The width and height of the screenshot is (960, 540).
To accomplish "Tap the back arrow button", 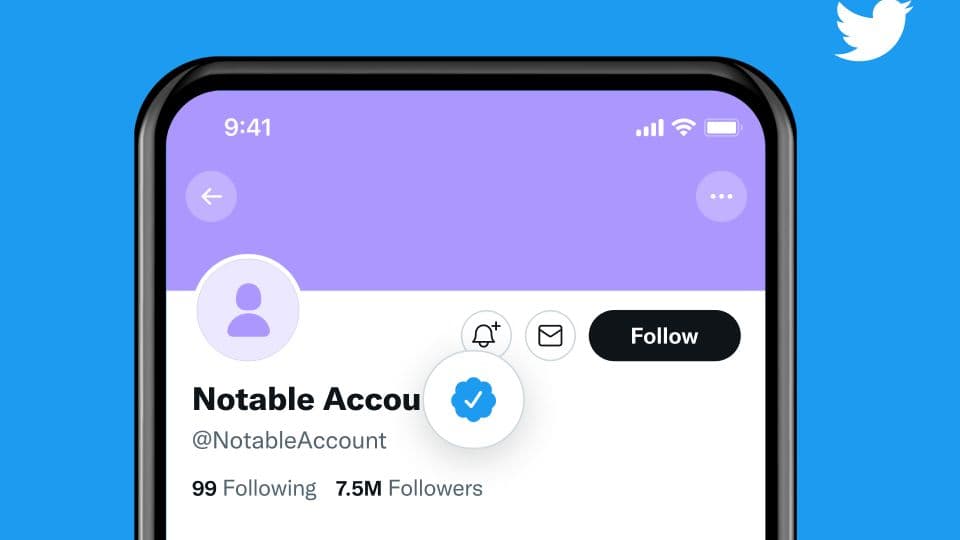I will (211, 197).
